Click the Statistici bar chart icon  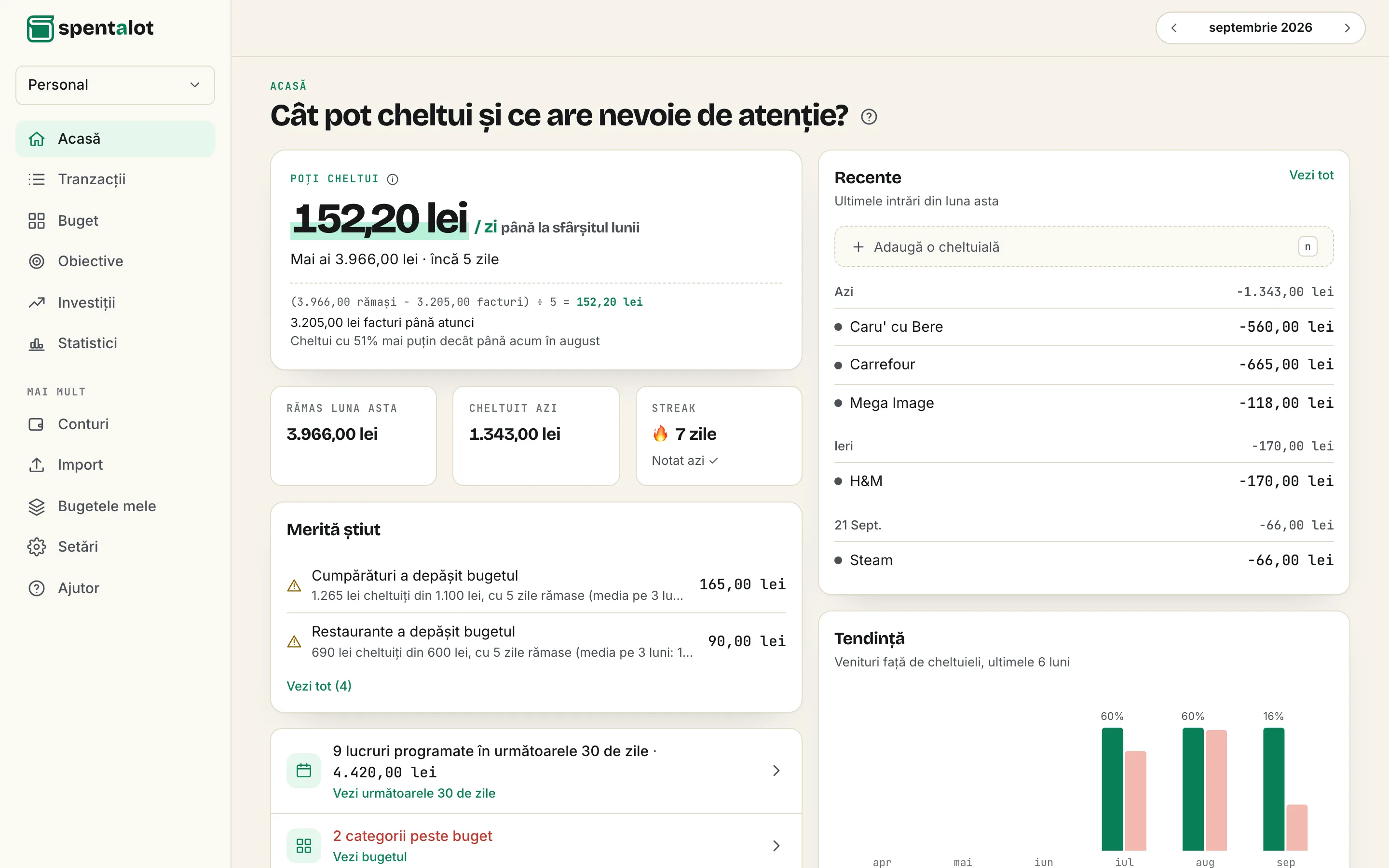point(37,343)
